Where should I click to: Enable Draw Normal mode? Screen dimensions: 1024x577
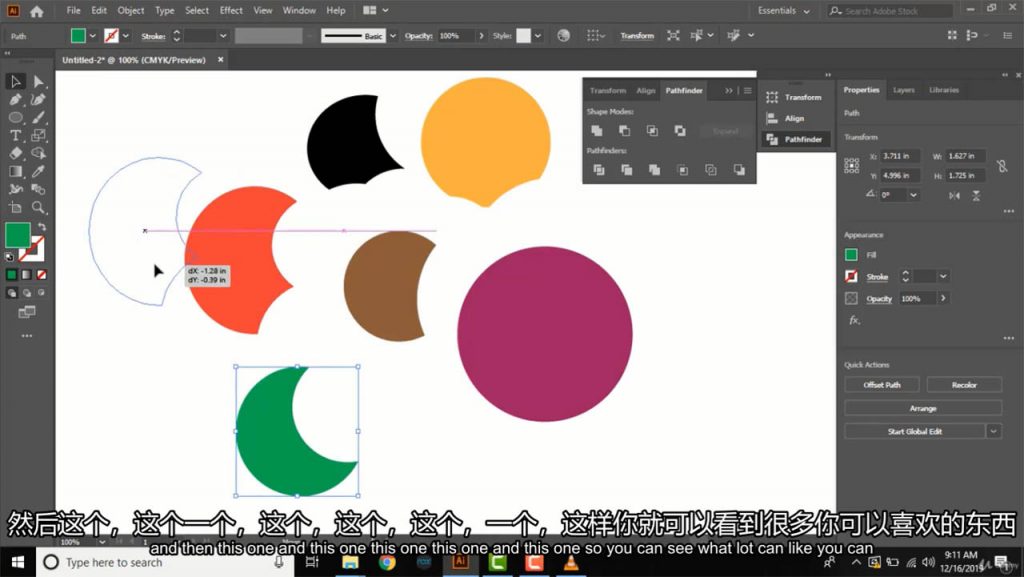(x=11, y=293)
